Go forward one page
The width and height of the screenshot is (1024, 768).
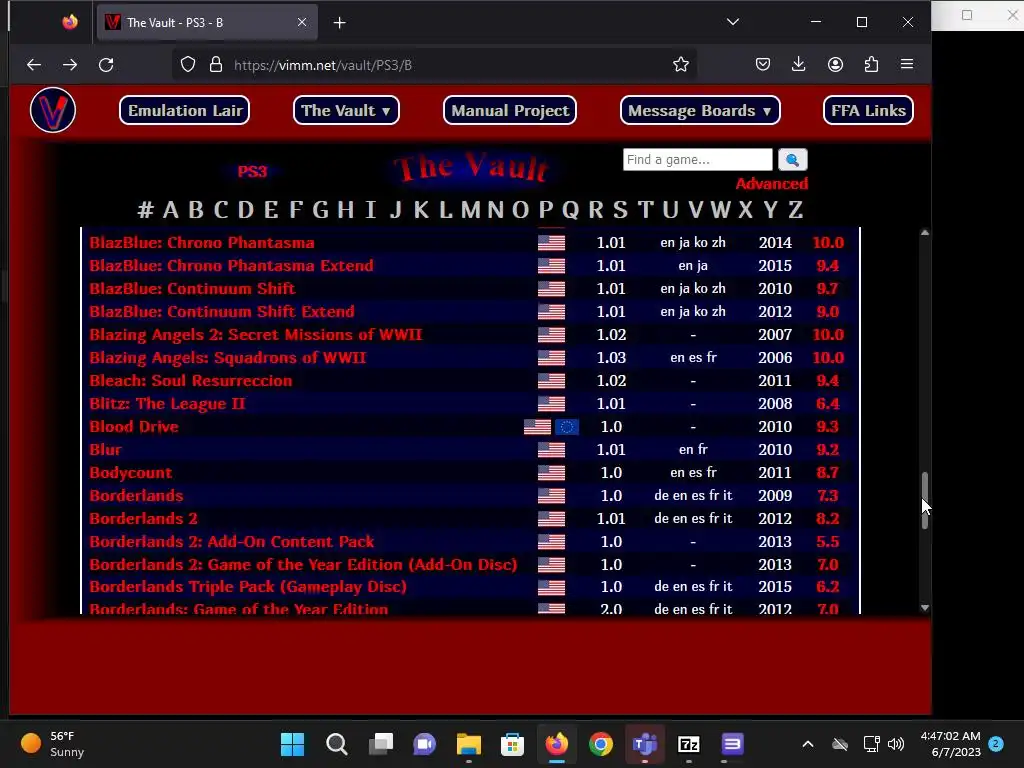pyautogui.click(x=70, y=65)
